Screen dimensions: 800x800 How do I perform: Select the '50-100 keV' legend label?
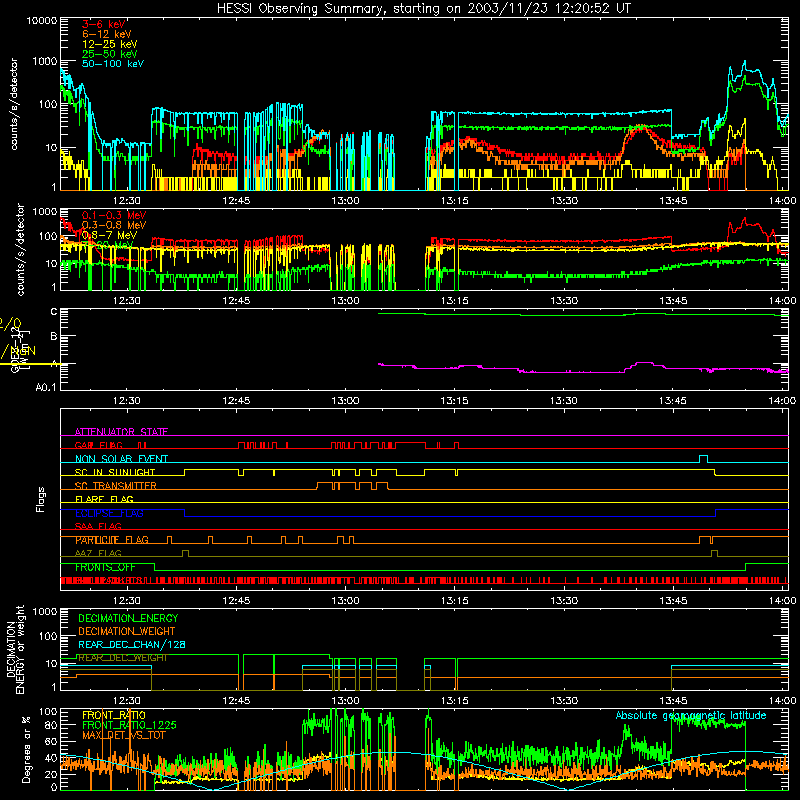pos(113,63)
